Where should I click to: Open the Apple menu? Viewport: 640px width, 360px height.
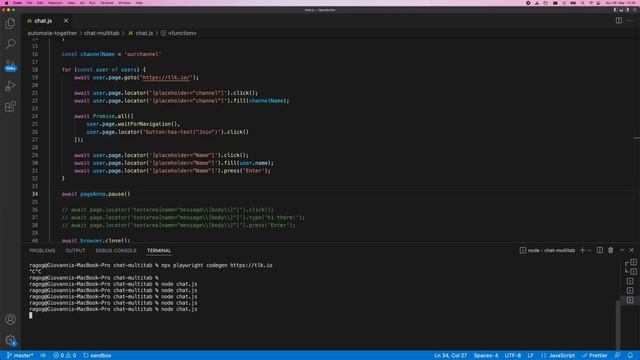click(x=6, y=3)
